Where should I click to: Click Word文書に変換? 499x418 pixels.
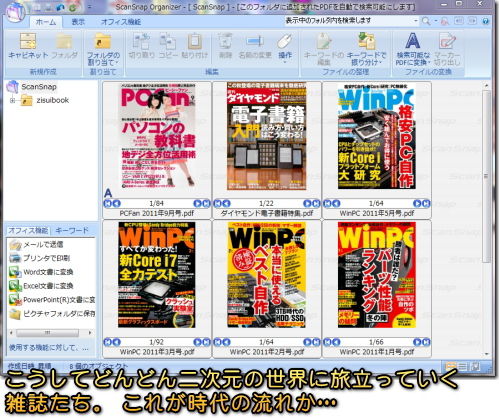coord(41,272)
